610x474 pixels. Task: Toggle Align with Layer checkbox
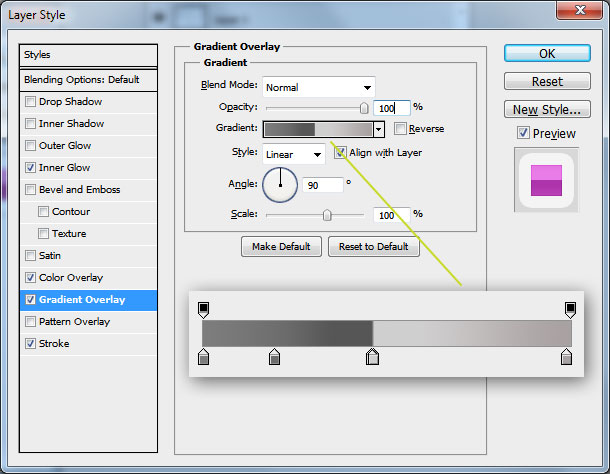click(340, 153)
